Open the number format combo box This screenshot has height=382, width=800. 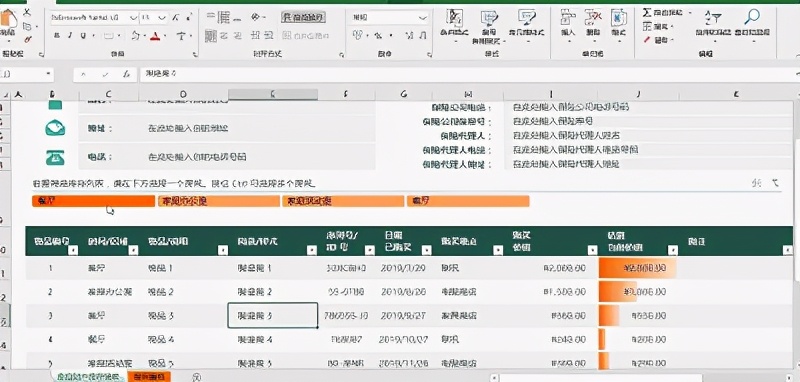389,18
